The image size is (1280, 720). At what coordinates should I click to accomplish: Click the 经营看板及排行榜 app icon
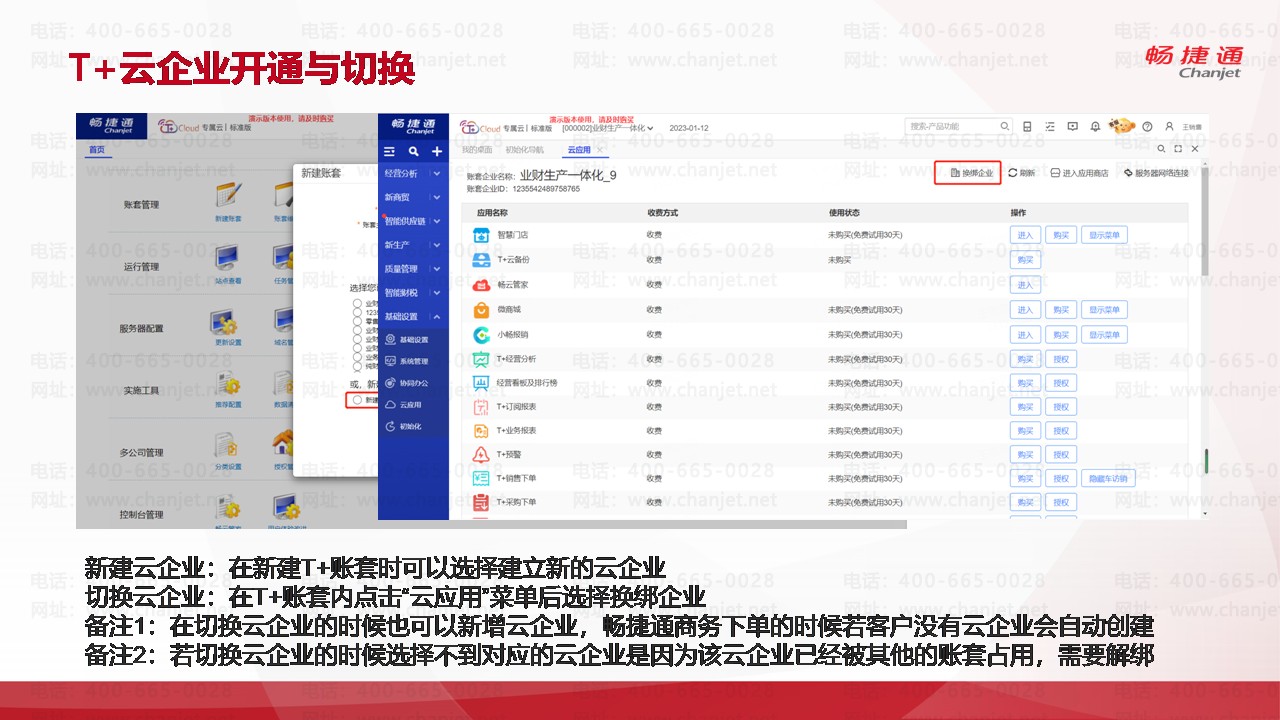(480, 382)
